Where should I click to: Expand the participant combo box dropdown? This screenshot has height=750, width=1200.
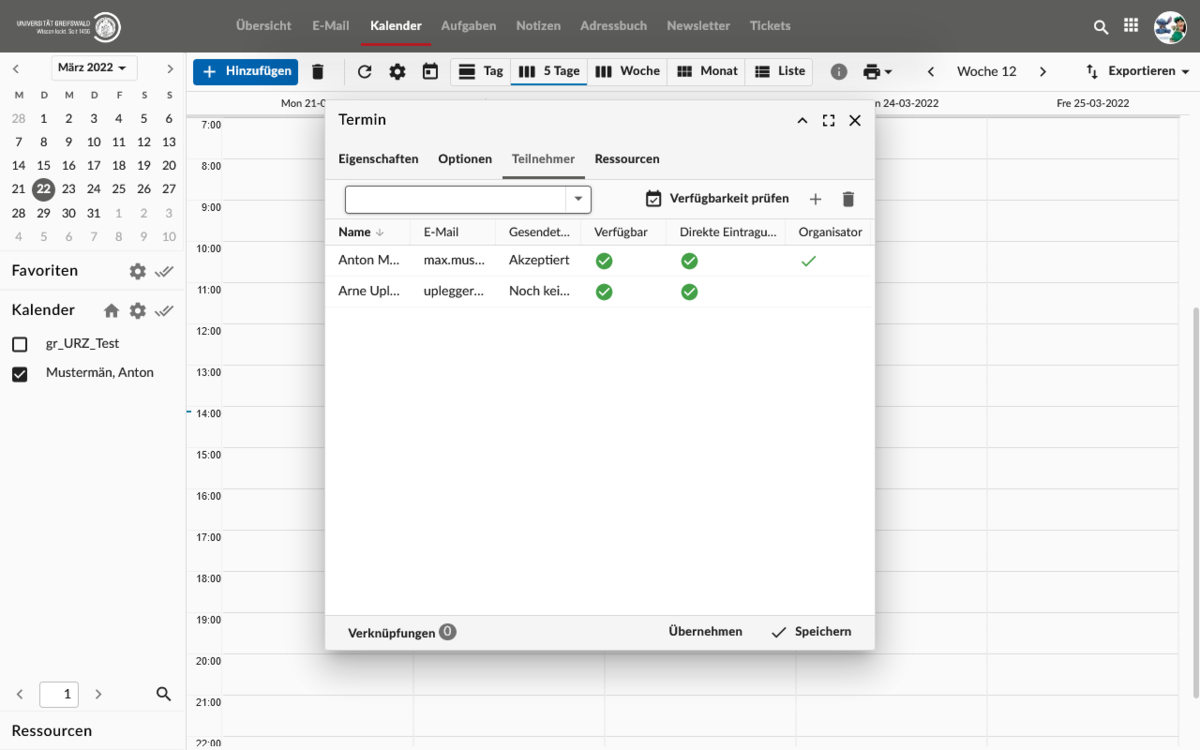point(578,199)
